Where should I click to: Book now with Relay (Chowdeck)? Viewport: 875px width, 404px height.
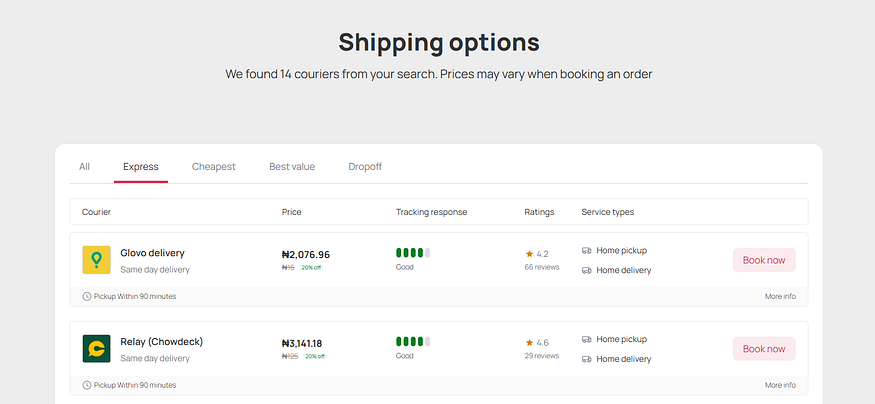(764, 348)
